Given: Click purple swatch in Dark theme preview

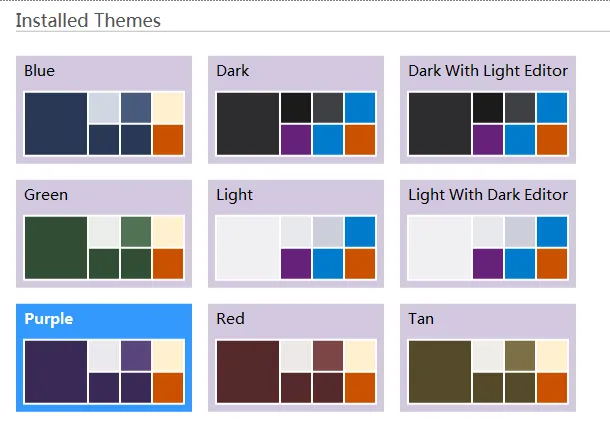Looking at the screenshot, I should pyautogui.click(x=296, y=140).
